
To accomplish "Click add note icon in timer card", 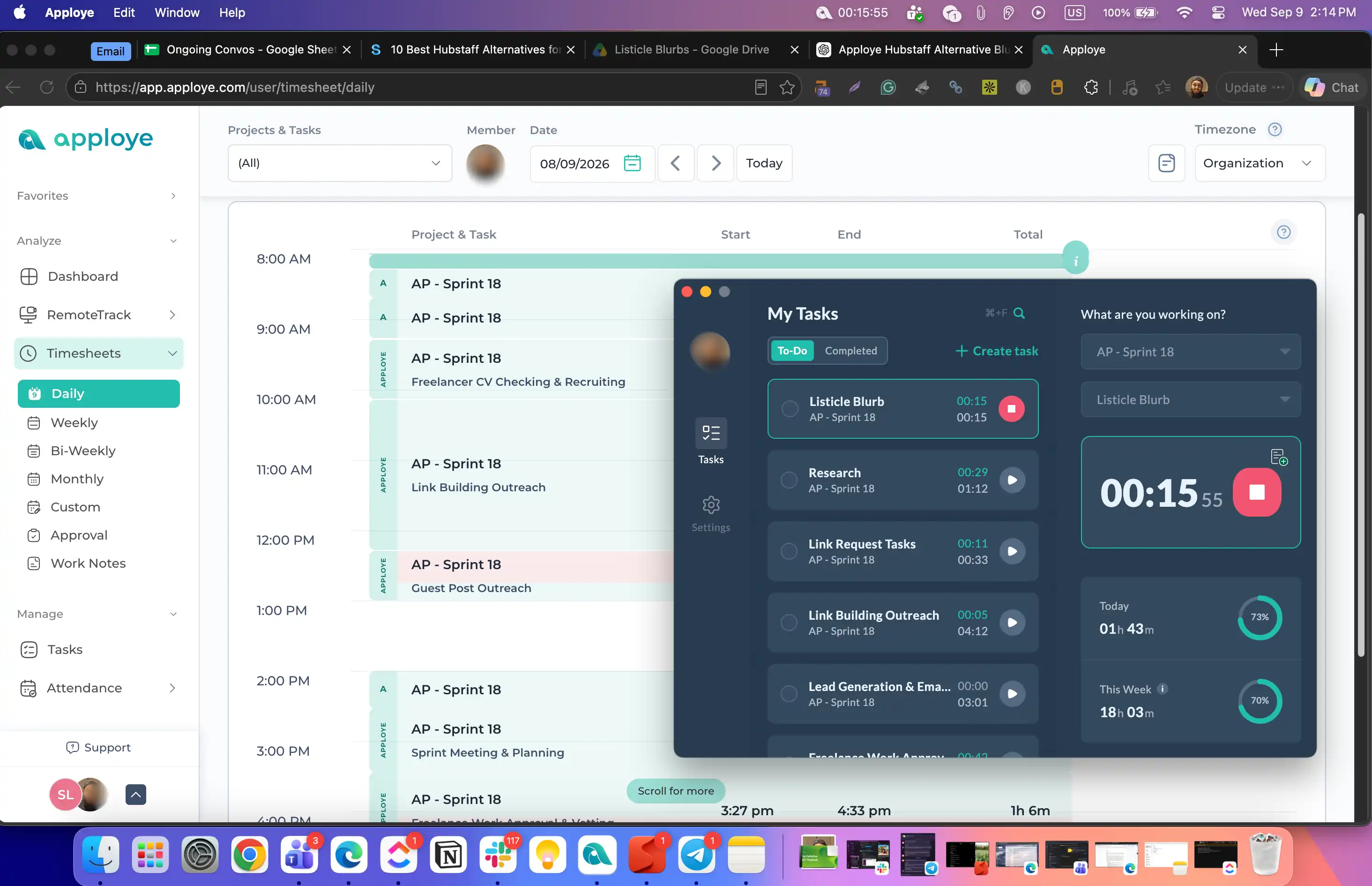I will (x=1279, y=458).
